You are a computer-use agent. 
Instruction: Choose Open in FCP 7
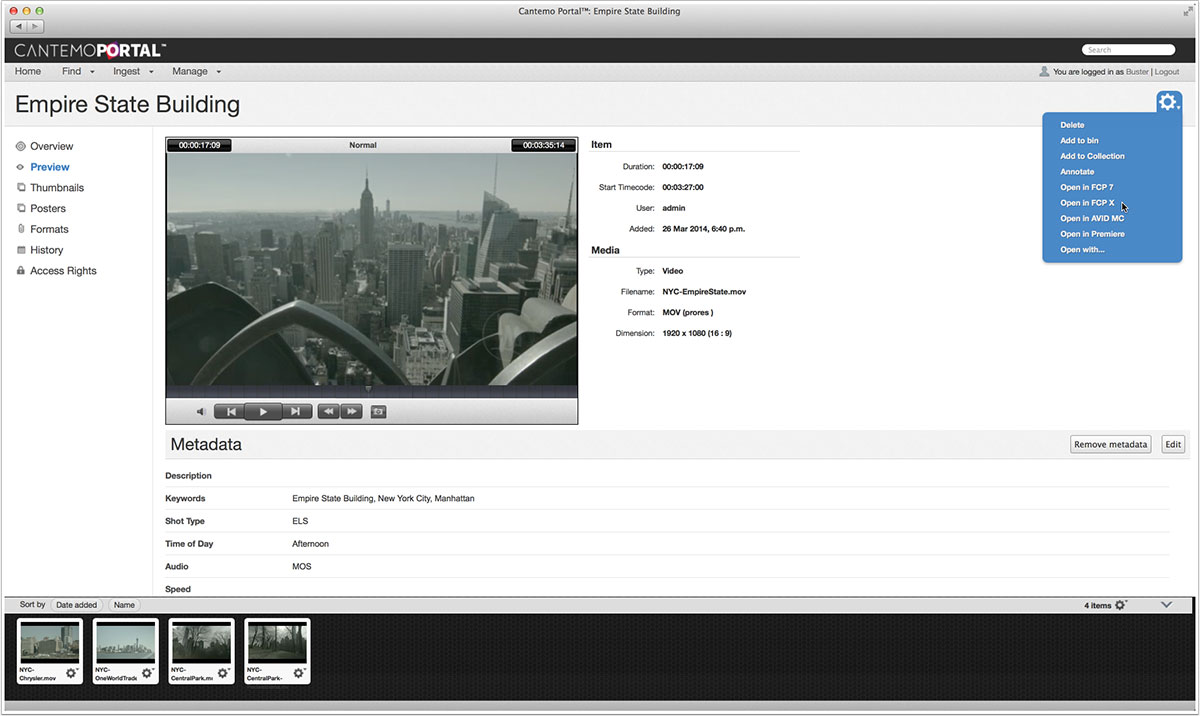(1086, 187)
